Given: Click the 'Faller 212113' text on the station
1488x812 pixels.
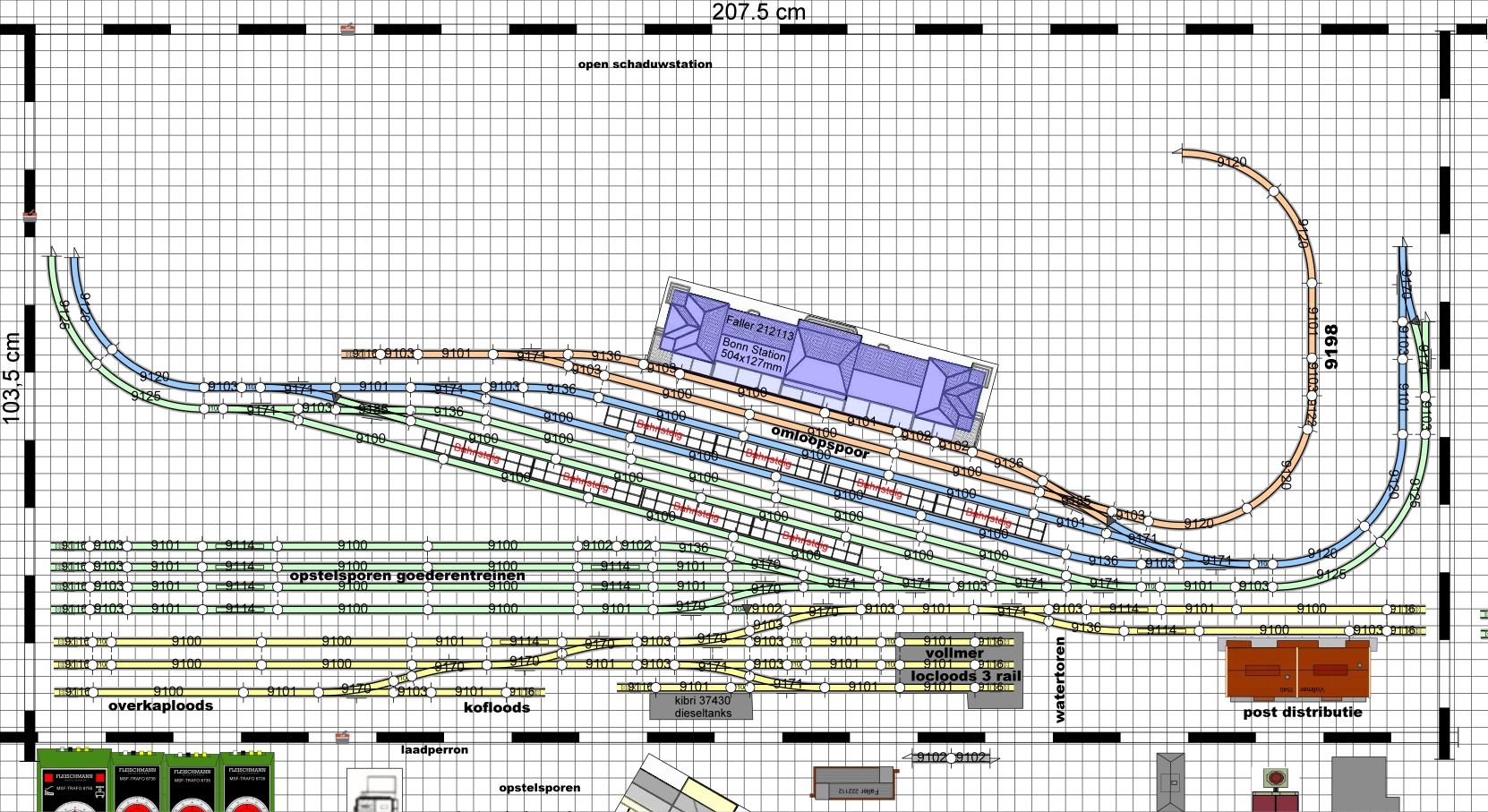Looking at the screenshot, I should [759, 328].
